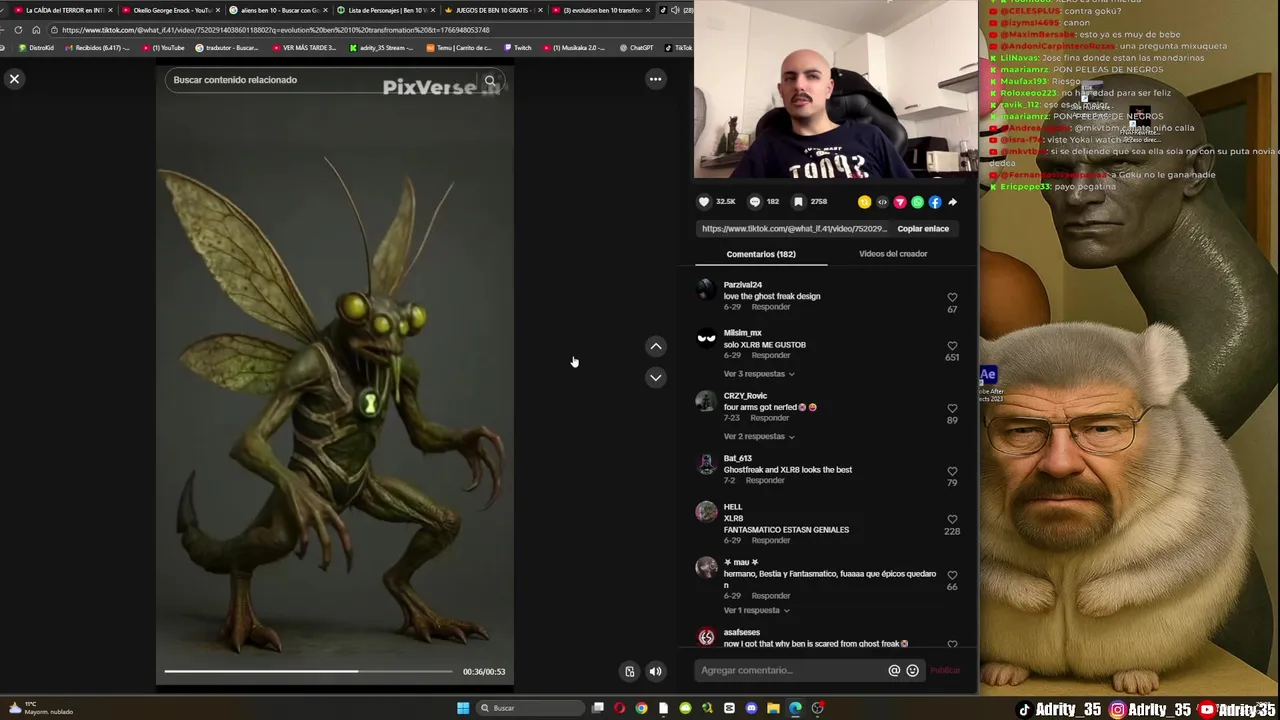Close the TikTok video viewer
Screen dimensions: 1280x720
(x=14, y=78)
